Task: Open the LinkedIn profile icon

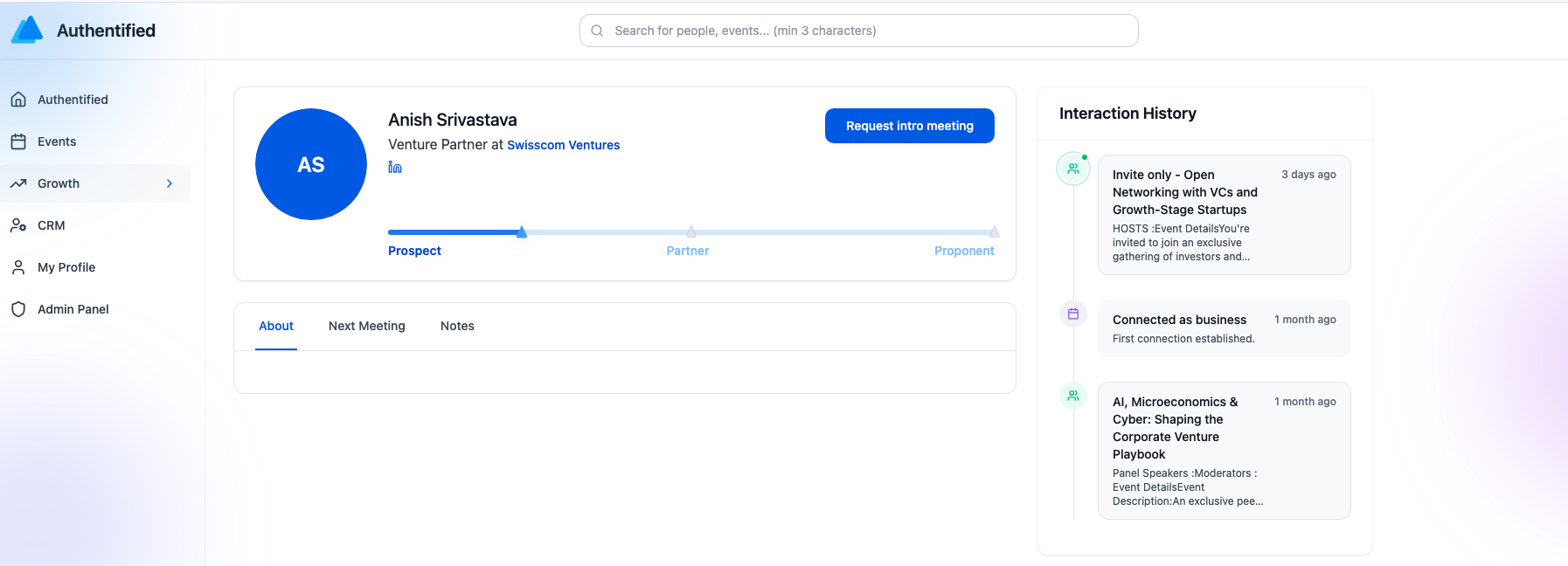Action: [x=395, y=167]
